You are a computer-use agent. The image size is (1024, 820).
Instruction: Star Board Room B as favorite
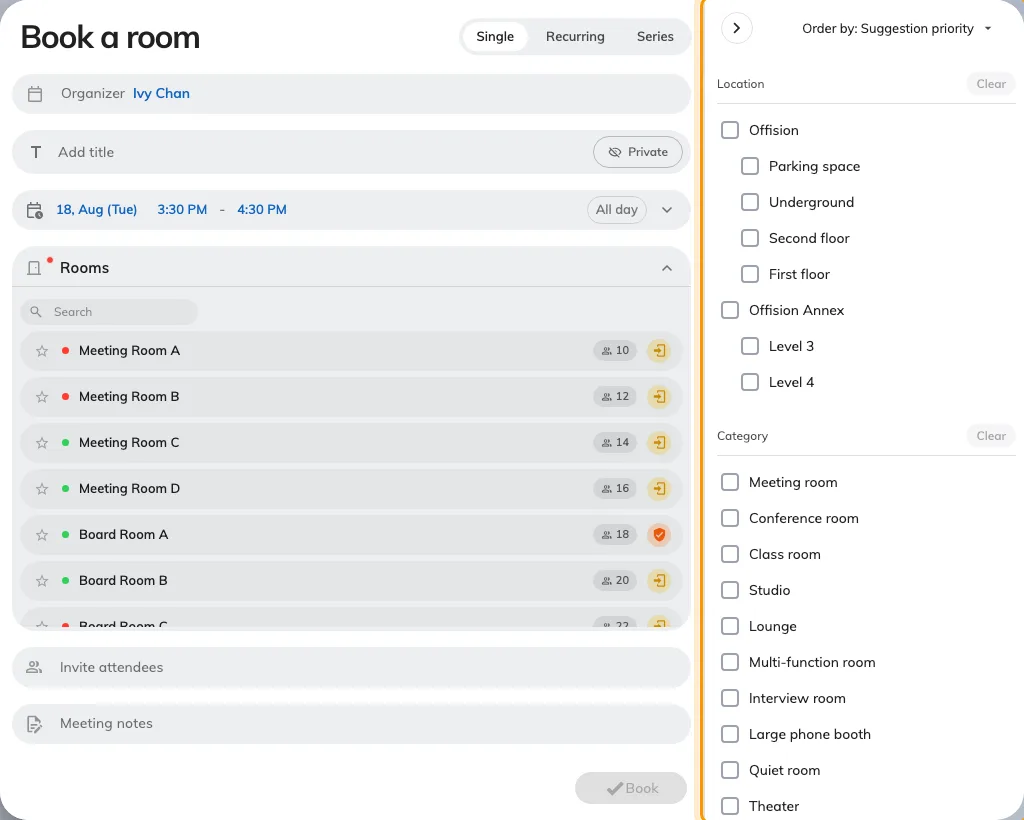click(x=42, y=580)
